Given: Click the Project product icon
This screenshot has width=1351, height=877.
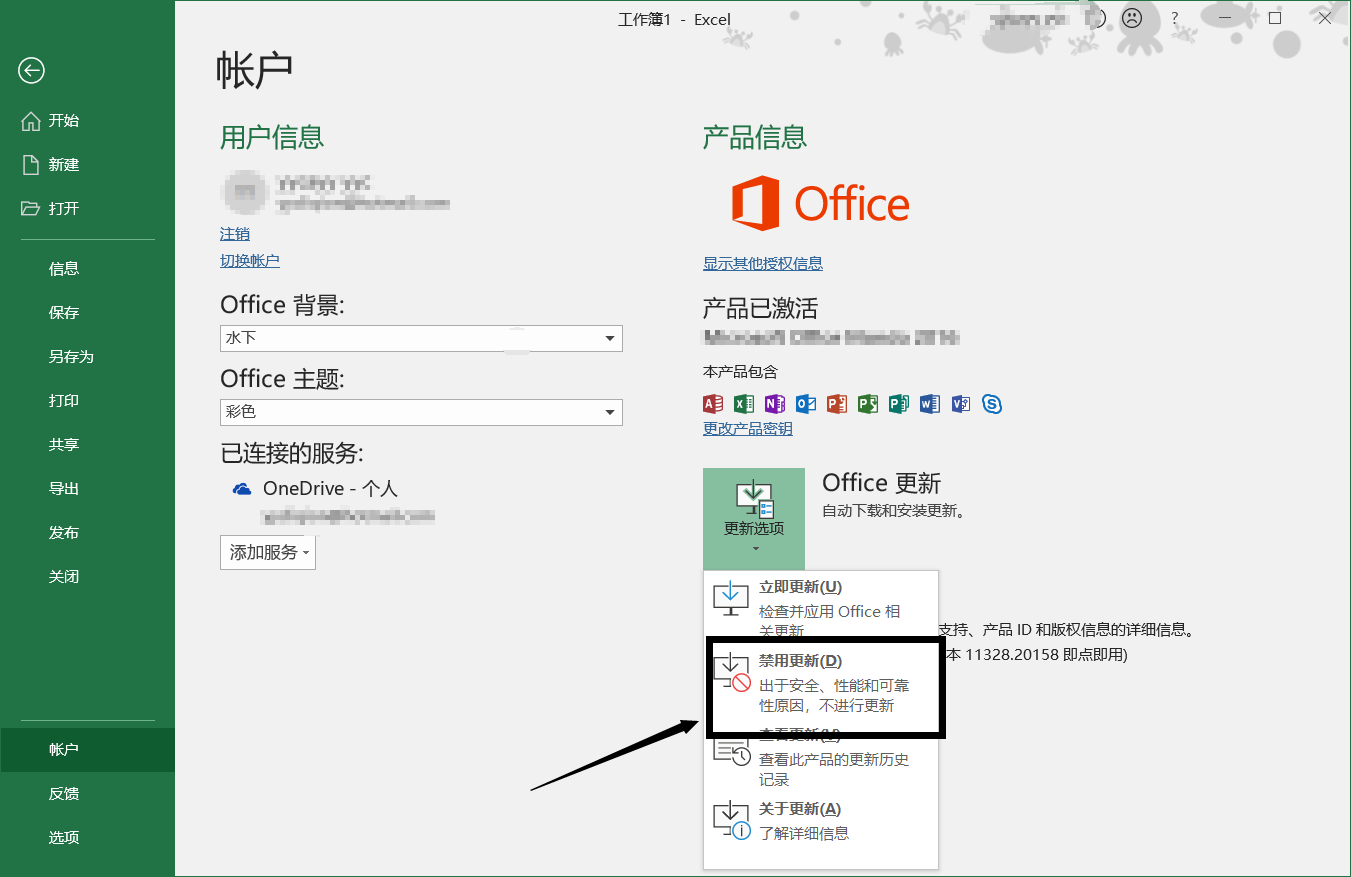Looking at the screenshot, I should (x=868, y=404).
